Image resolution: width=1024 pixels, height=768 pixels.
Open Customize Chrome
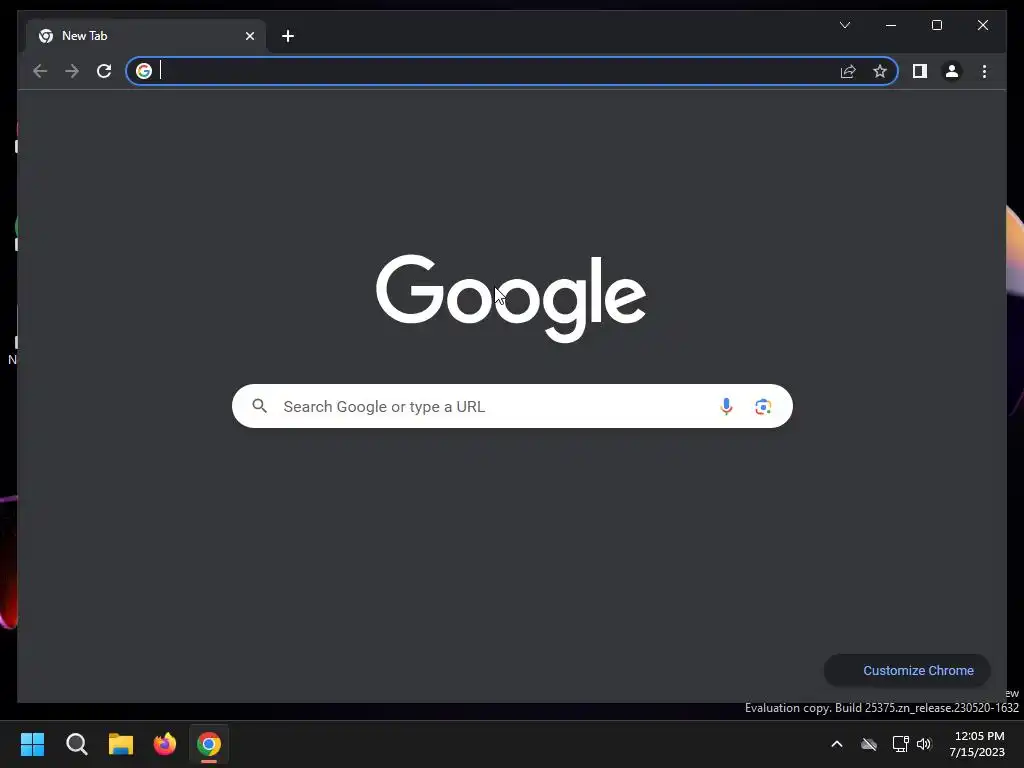pyautogui.click(x=907, y=671)
